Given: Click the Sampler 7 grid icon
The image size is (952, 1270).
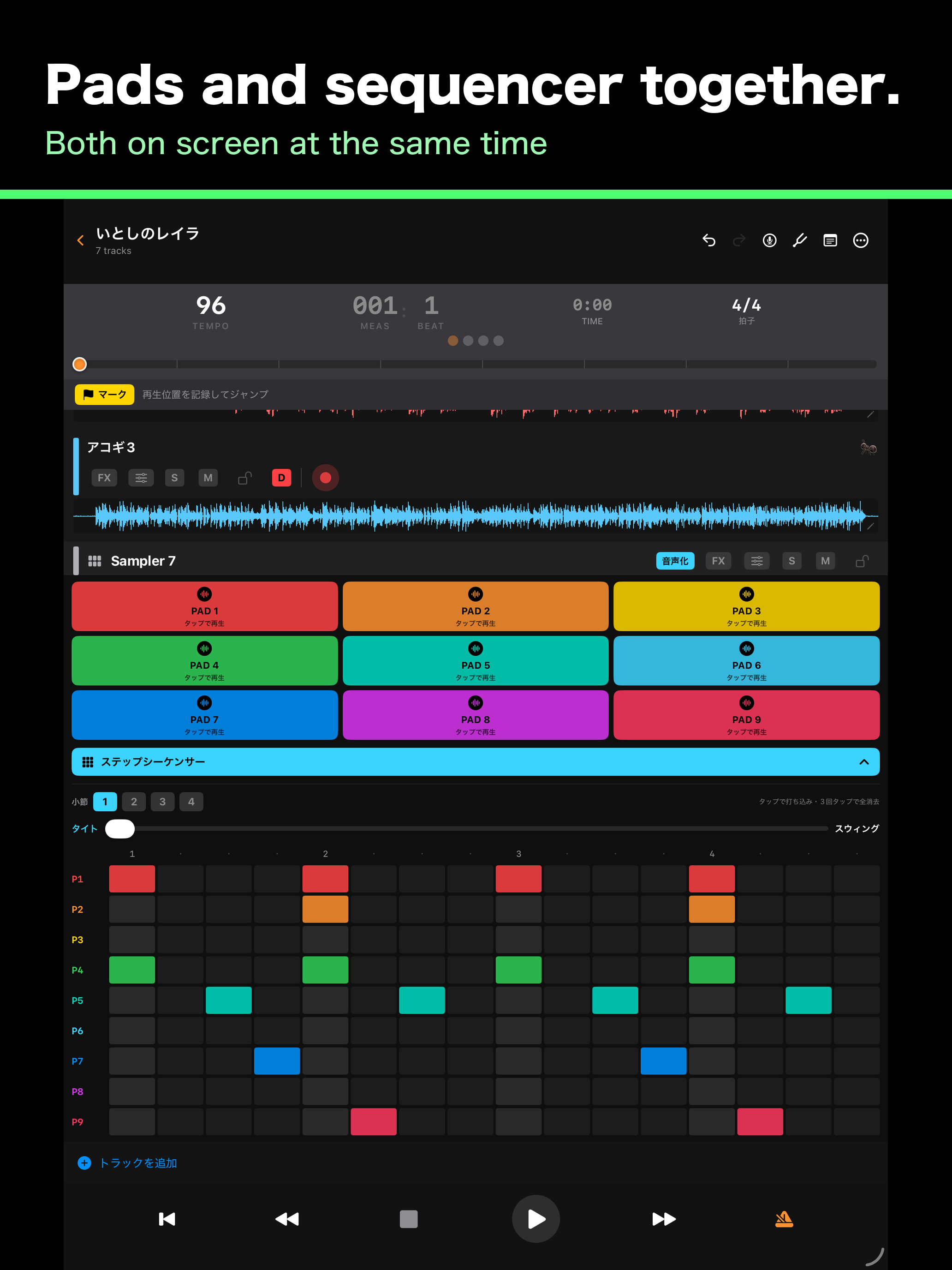Looking at the screenshot, I should [x=95, y=561].
